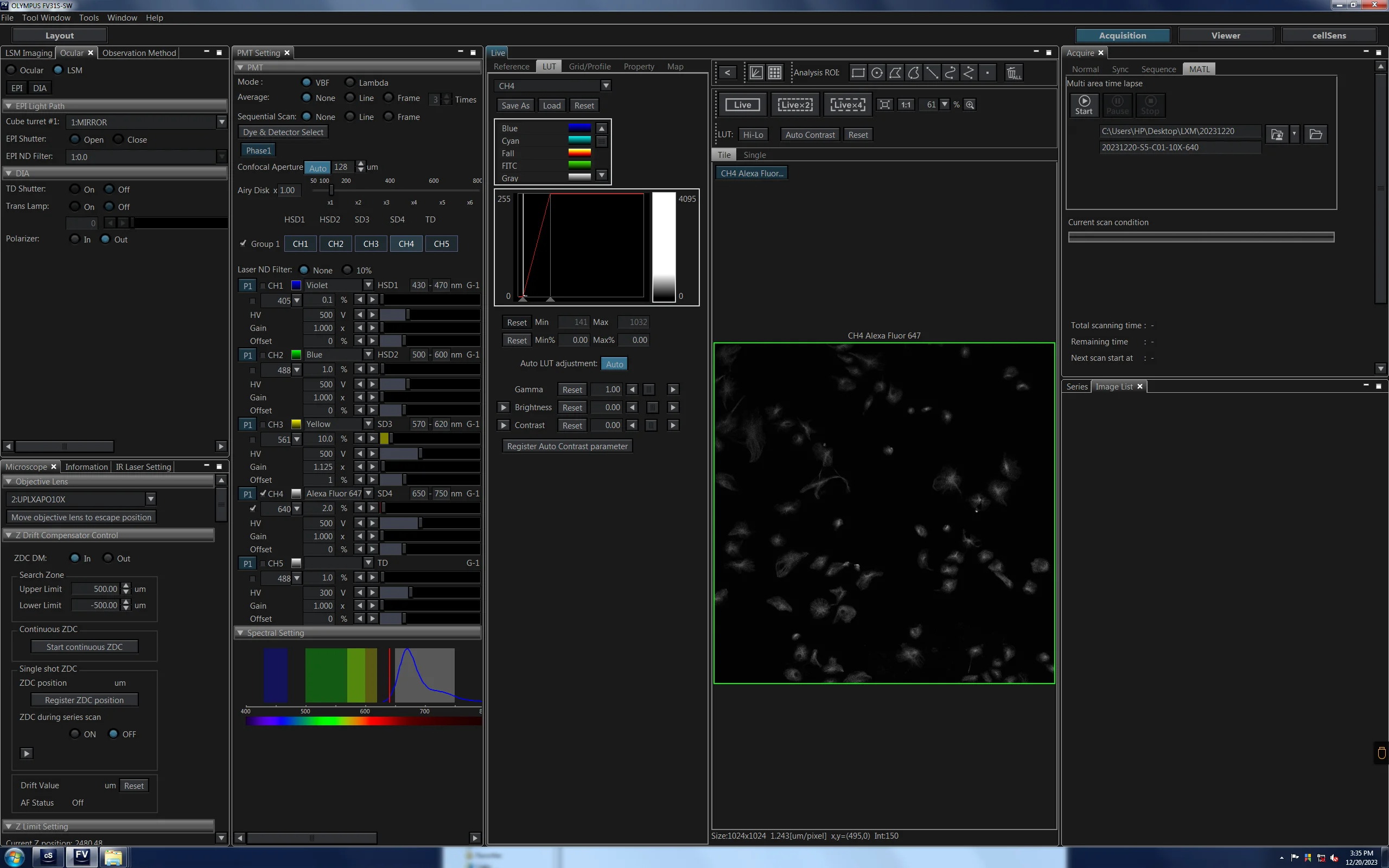Set Laser ND Filter to 10%
This screenshot has height=868, width=1389.
[347, 270]
